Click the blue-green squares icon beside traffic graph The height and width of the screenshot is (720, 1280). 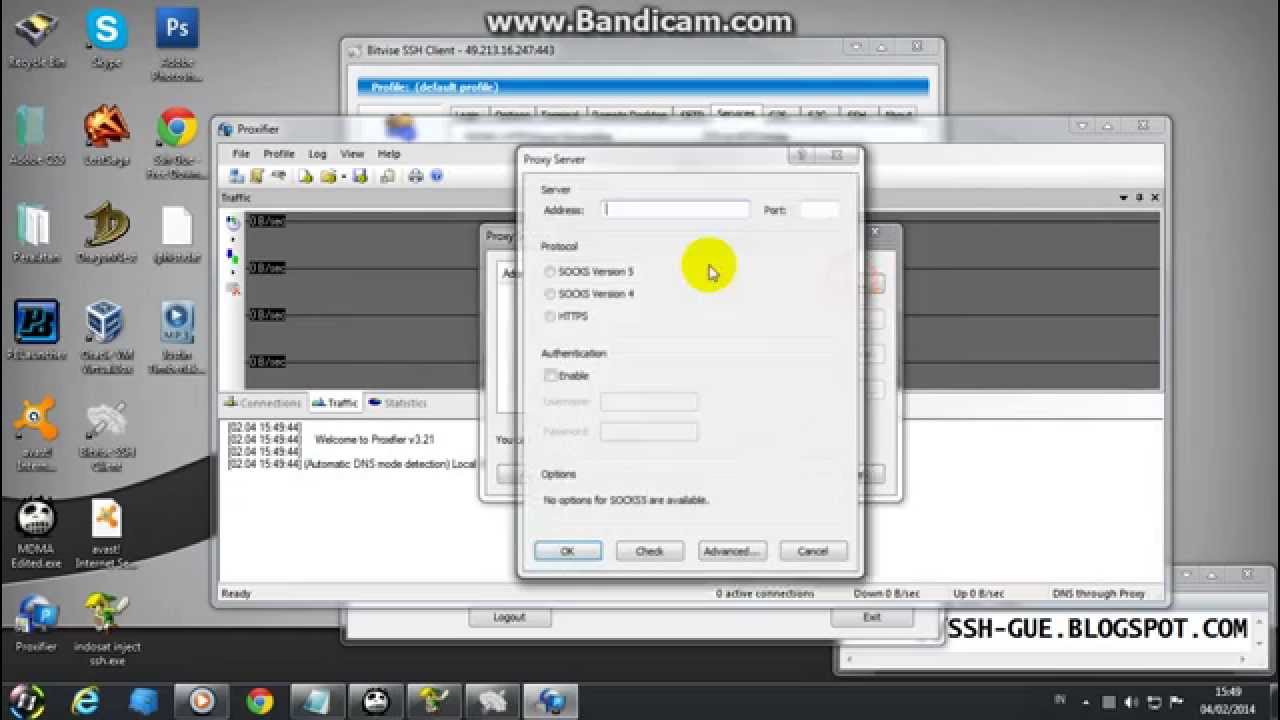233,257
